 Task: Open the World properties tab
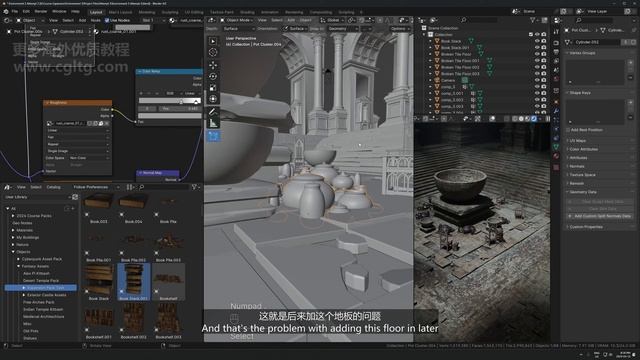[556, 79]
